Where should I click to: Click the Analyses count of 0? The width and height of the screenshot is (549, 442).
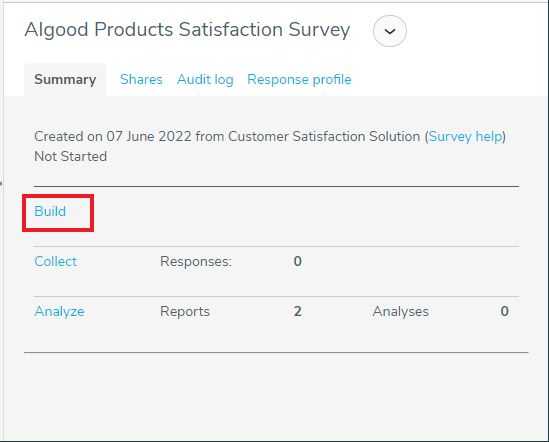tap(505, 311)
